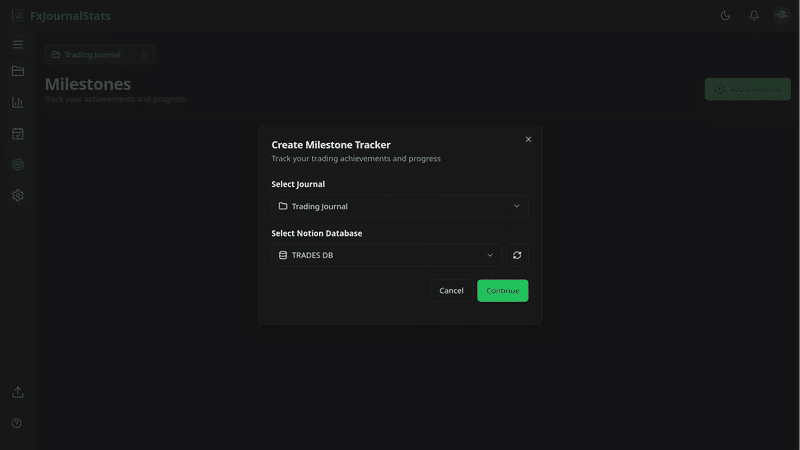Click the Create Milestone Tracker heading
This screenshot has width=800, height=450.
point(331,145)
